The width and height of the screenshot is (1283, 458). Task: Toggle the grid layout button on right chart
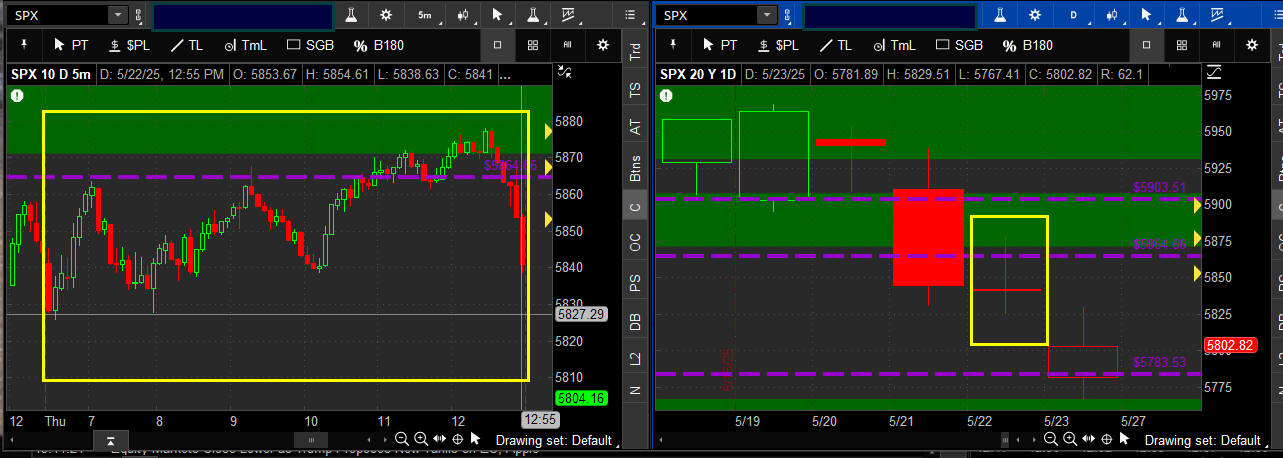coord(1182,45)
